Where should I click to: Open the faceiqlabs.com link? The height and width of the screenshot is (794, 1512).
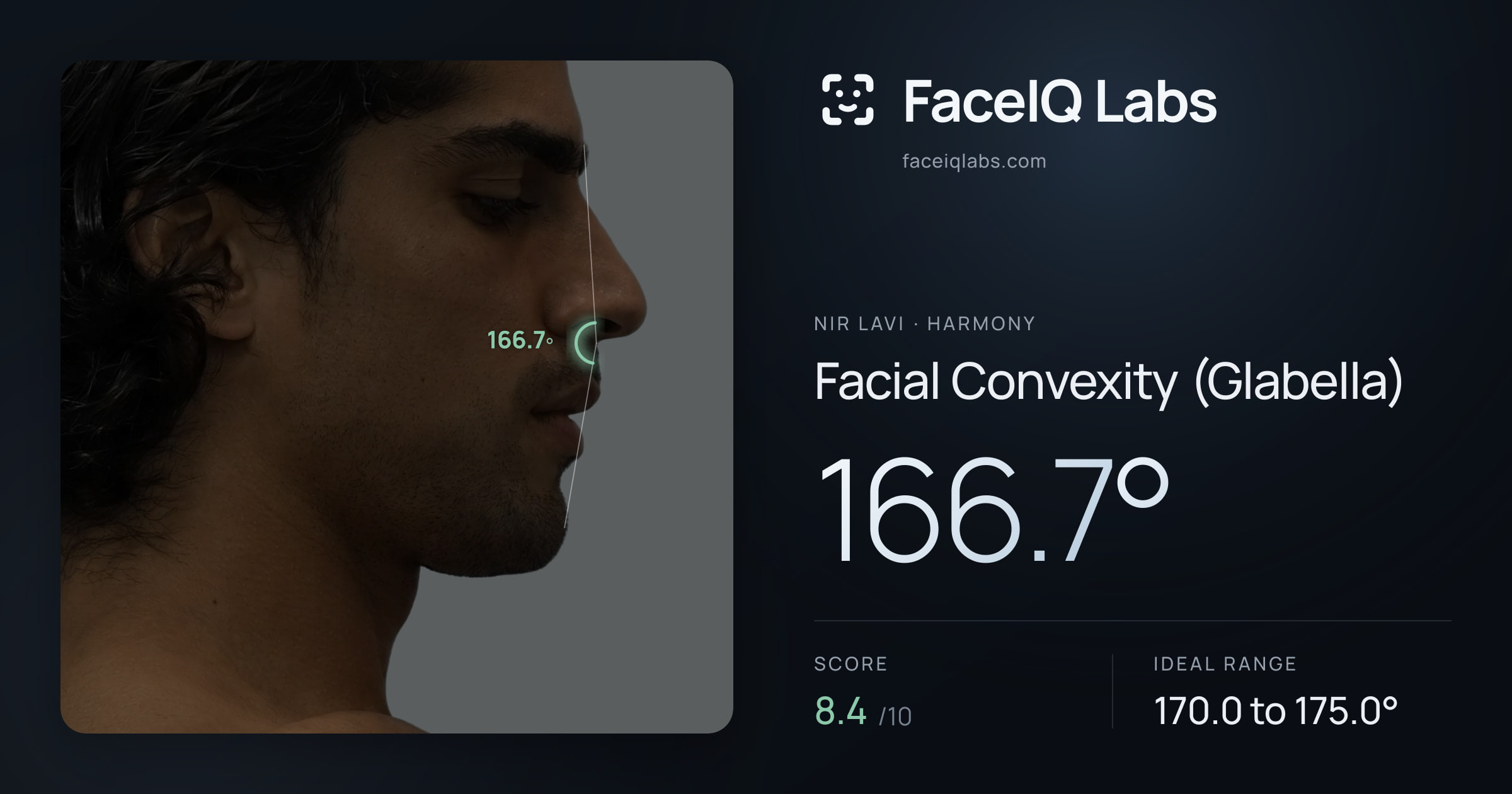tap(974, 161)
